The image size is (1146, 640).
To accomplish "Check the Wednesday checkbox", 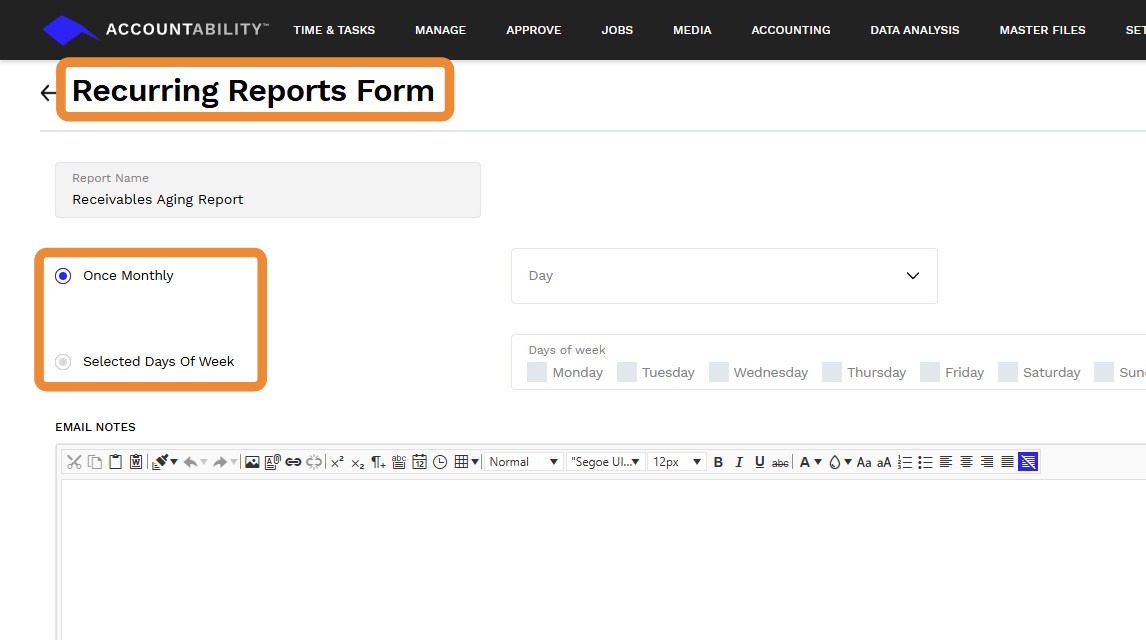I will (x=718, y=372).
